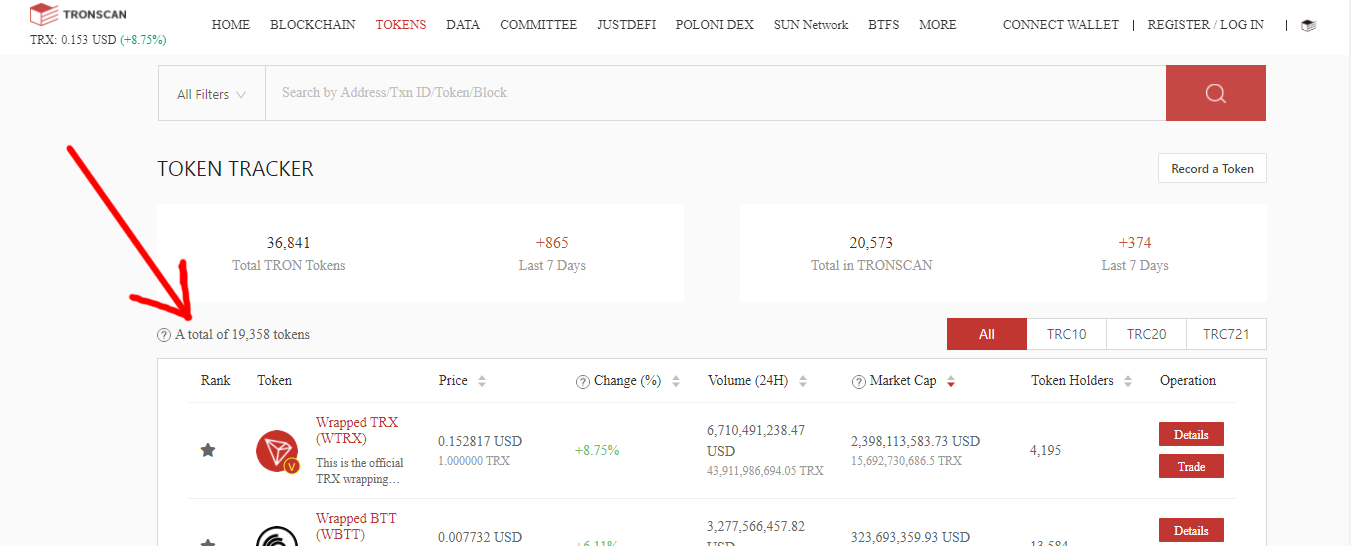Viewport: 1351px width, 546px height.
Task: Open the MORE menu
Action: [938, 24]
